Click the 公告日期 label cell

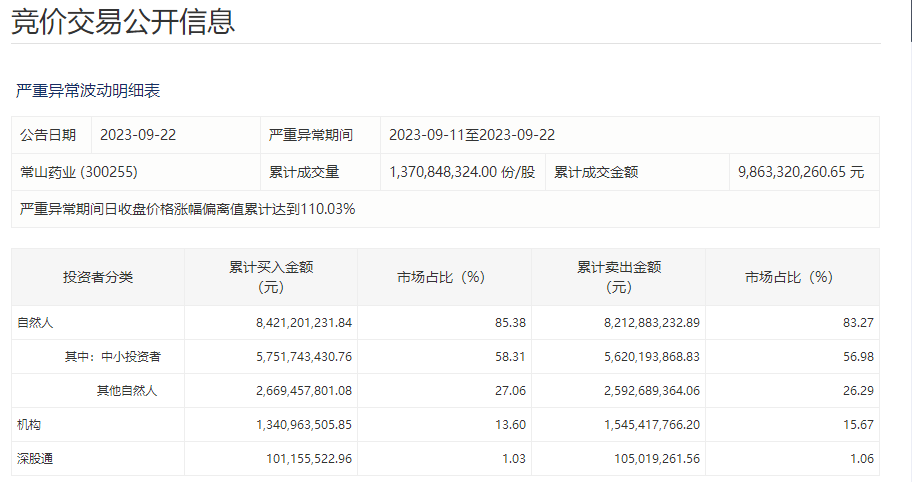pos(48,135)
